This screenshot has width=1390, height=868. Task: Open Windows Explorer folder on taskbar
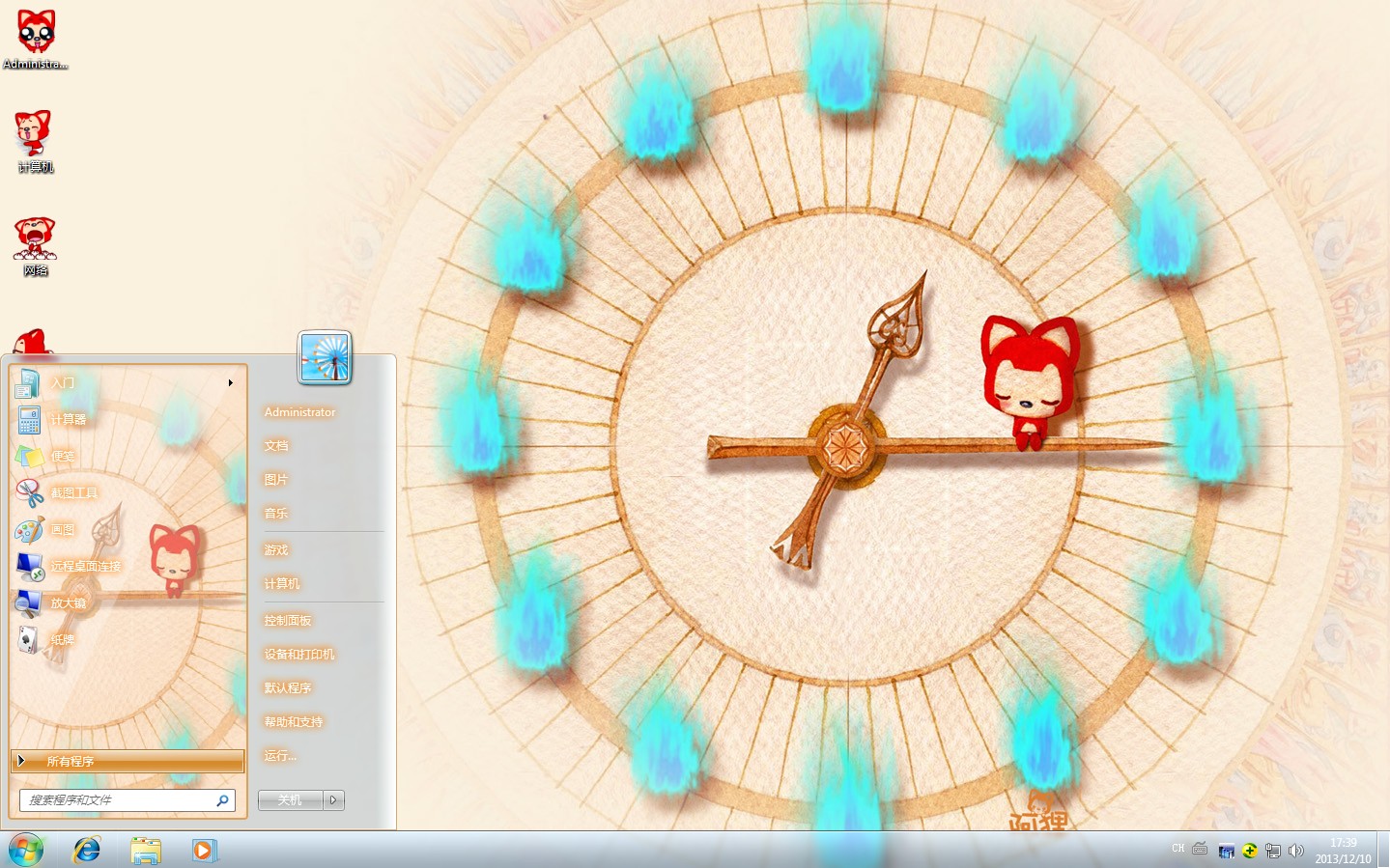tap(146, 851)
